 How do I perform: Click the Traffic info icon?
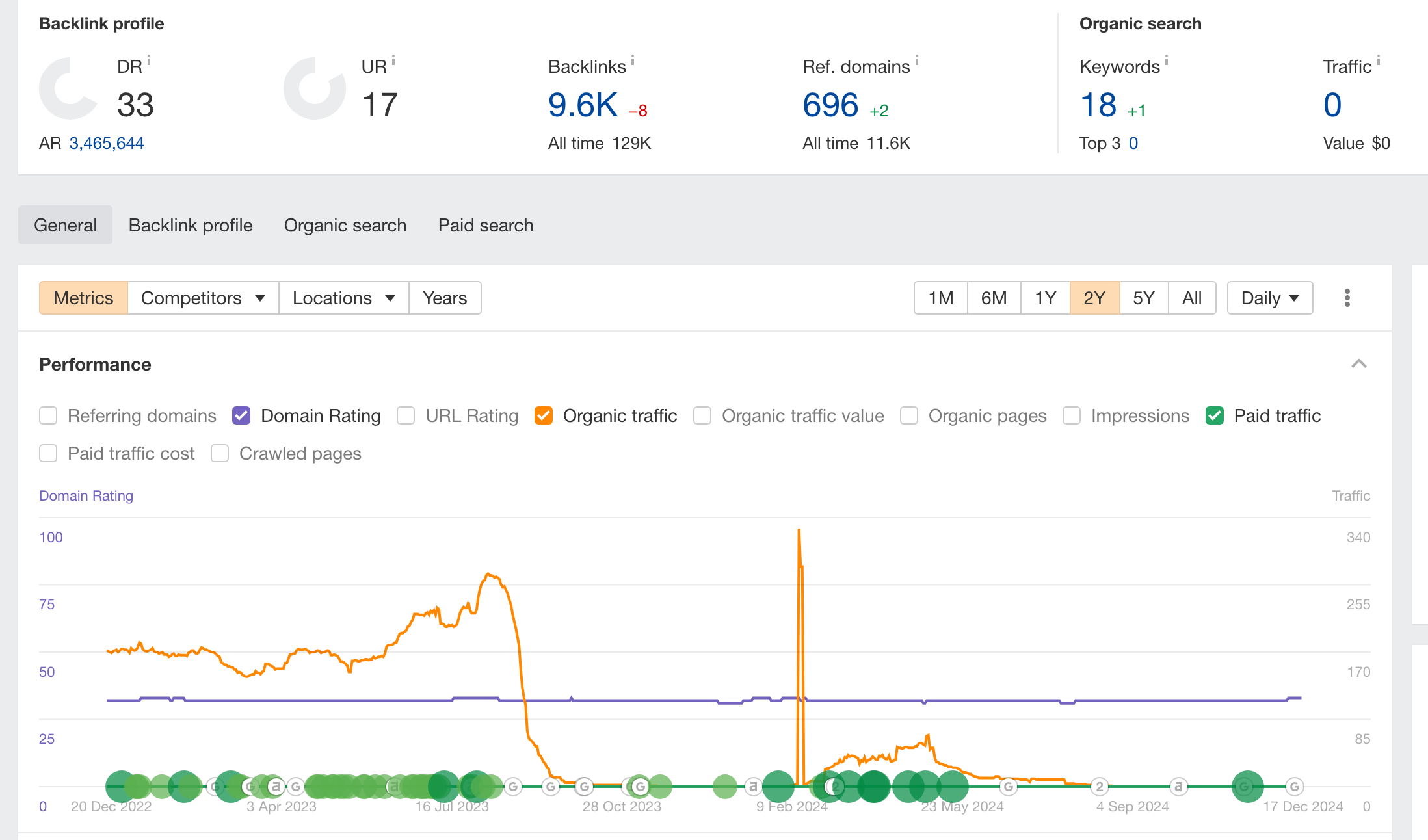tap(1379, 60)
